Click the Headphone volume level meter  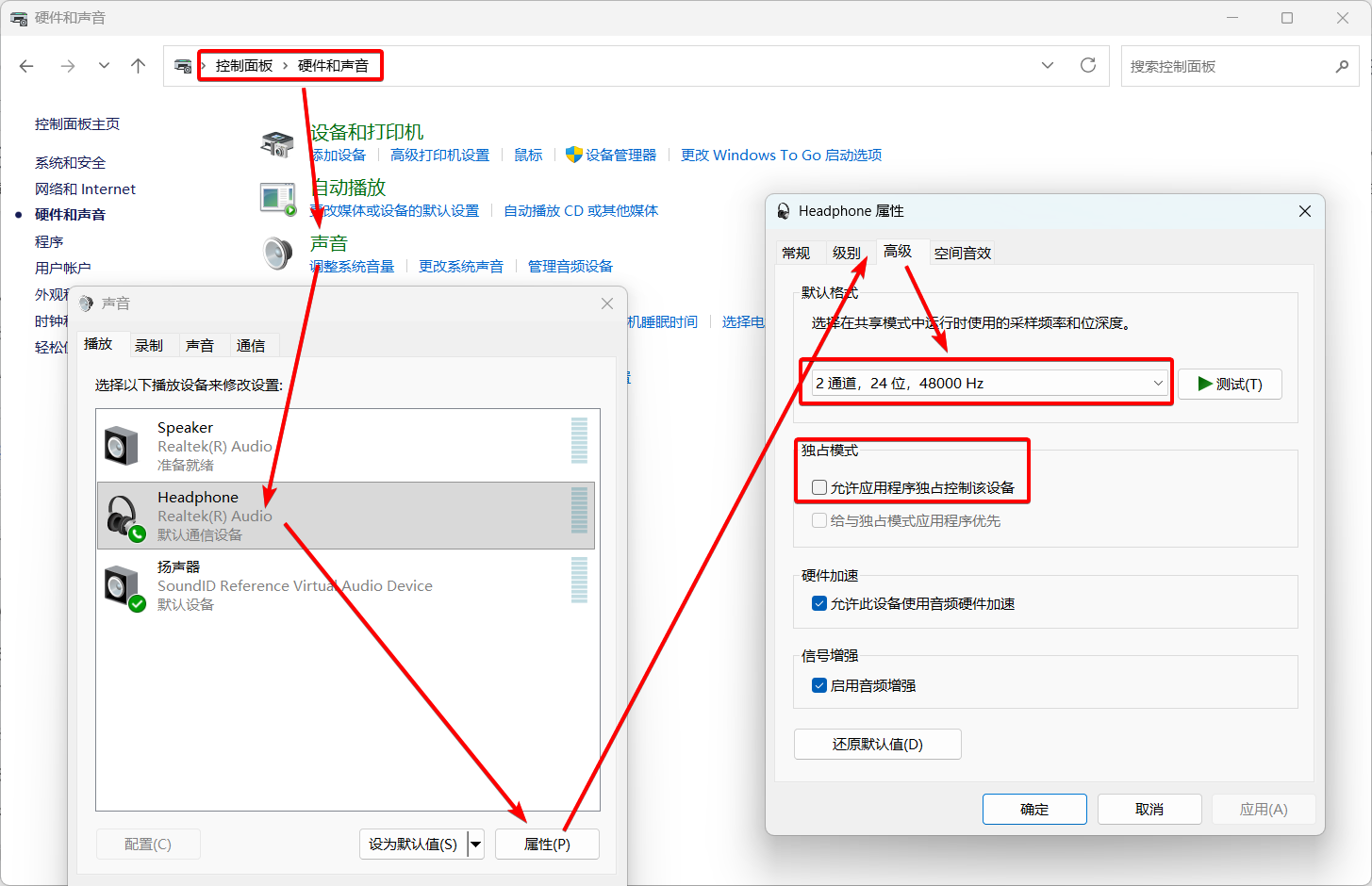579,511
